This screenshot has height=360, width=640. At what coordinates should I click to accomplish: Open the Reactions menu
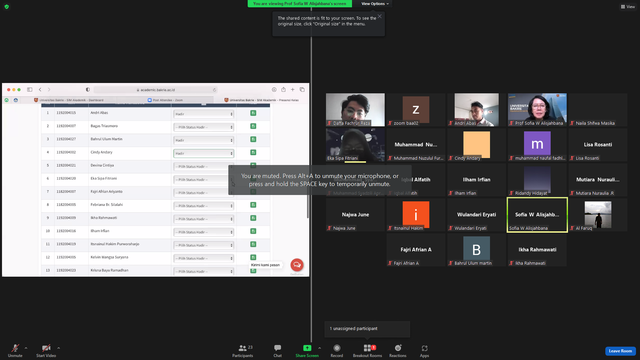click(398, 350)
